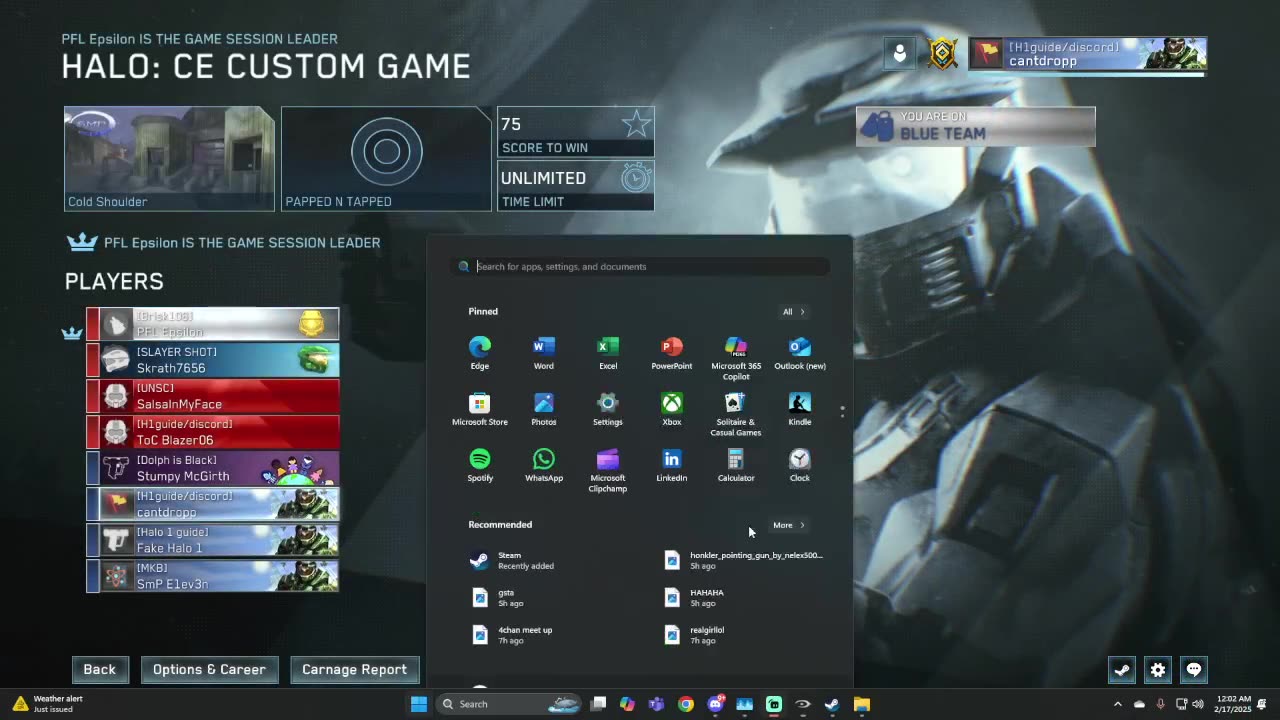Open Options & Career

coord(209,670)
